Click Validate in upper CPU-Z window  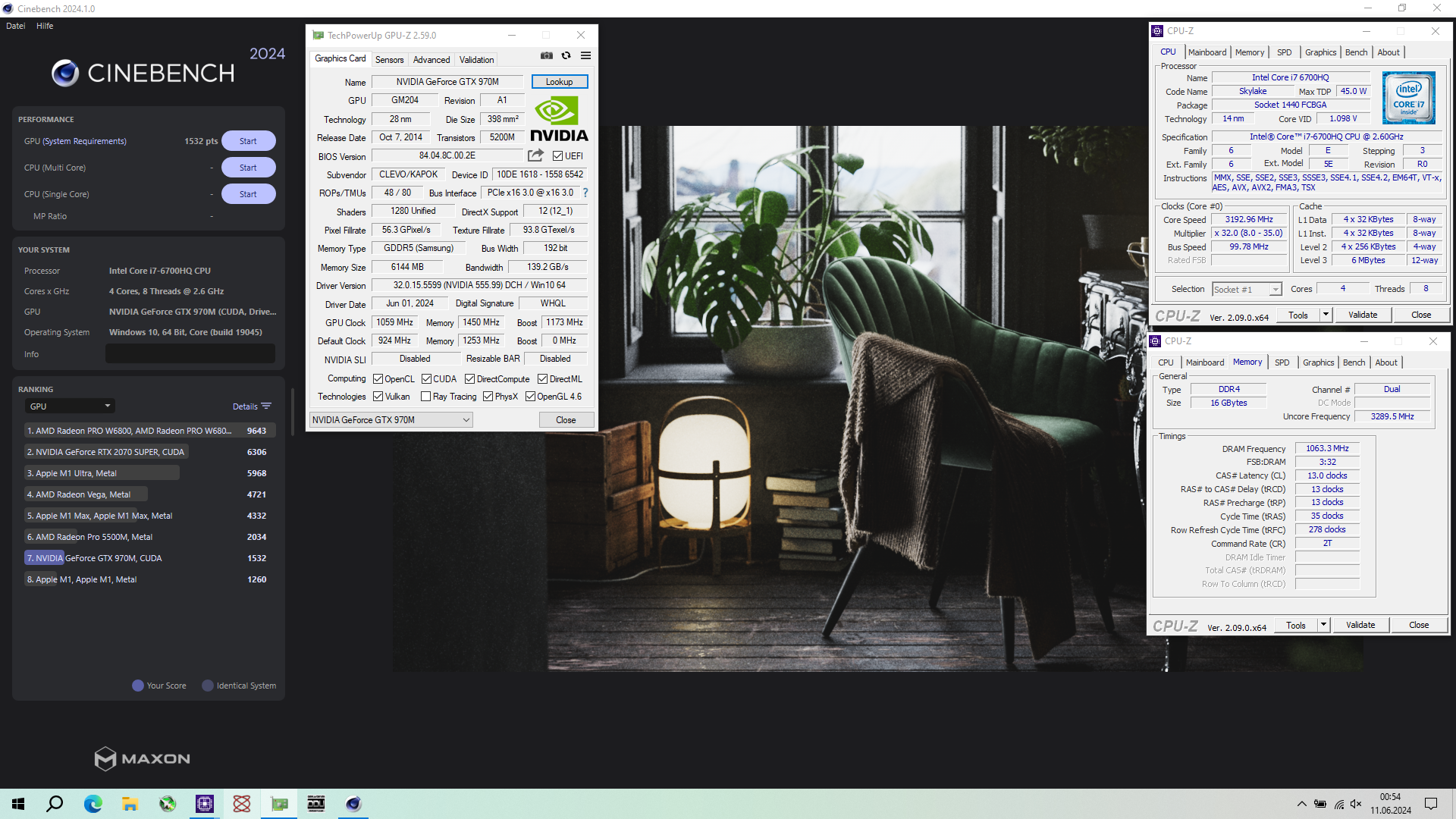point(1363,315)
